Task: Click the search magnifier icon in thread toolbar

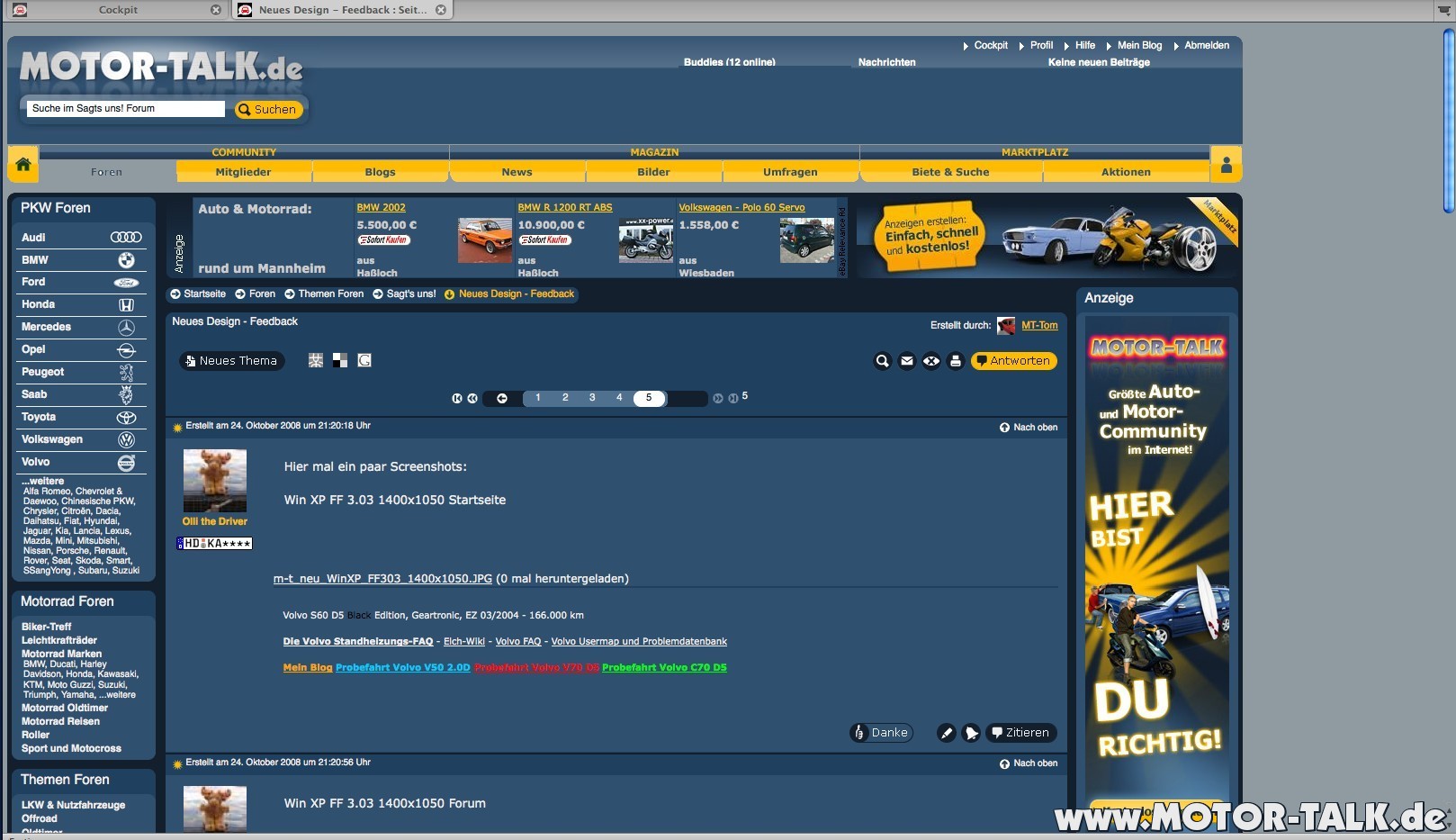Action: point(883,361)
